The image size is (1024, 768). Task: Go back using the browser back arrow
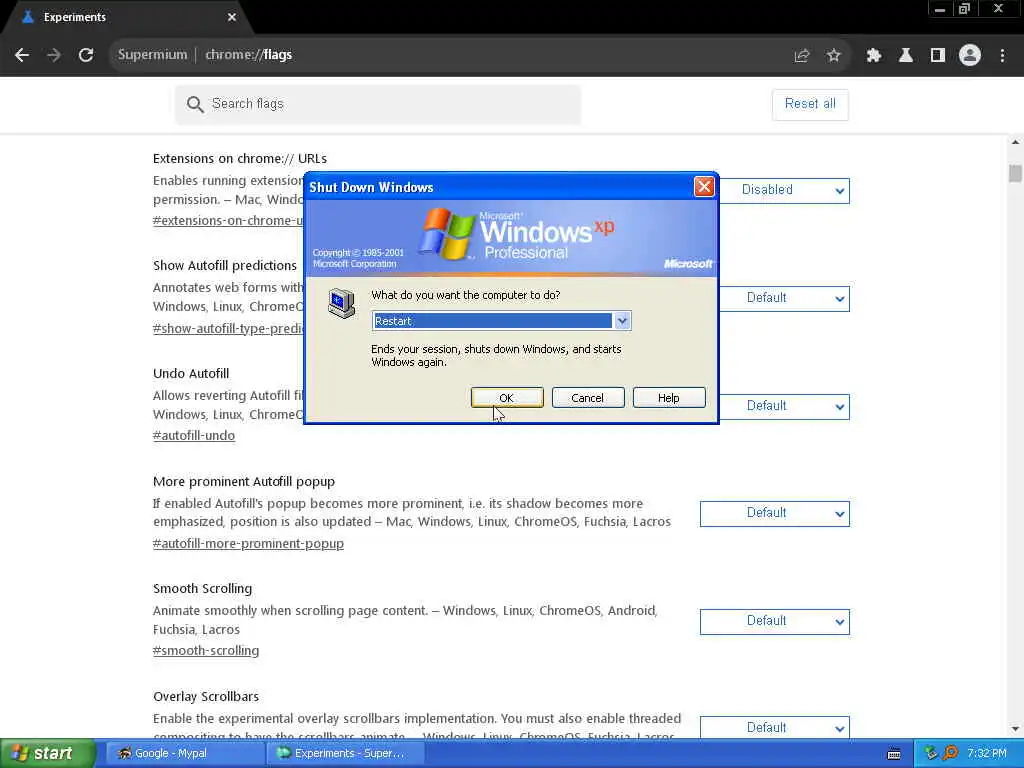pyautogui.click(x=22, y=55)
